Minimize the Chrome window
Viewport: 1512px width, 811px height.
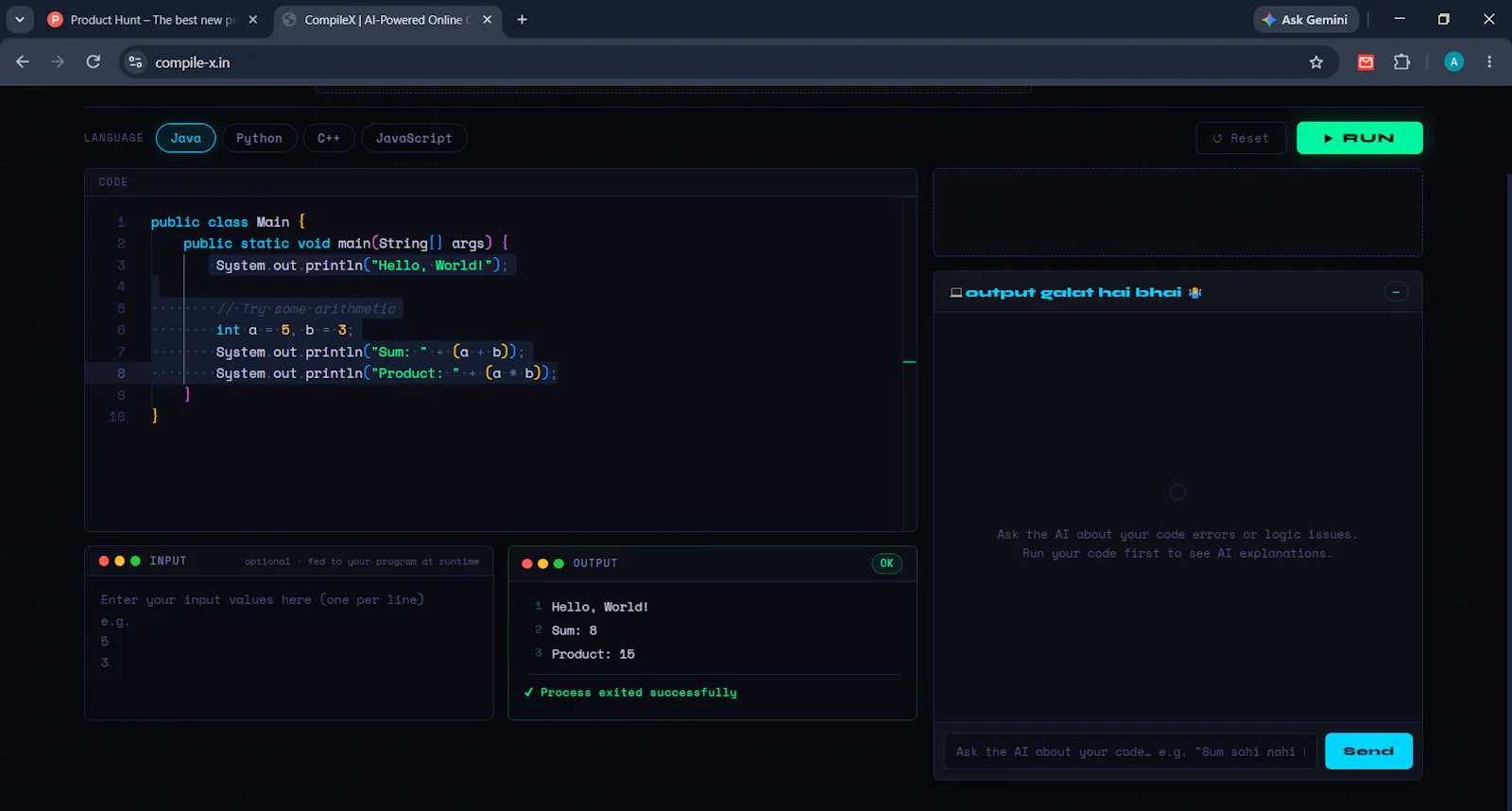[1400, 19]
